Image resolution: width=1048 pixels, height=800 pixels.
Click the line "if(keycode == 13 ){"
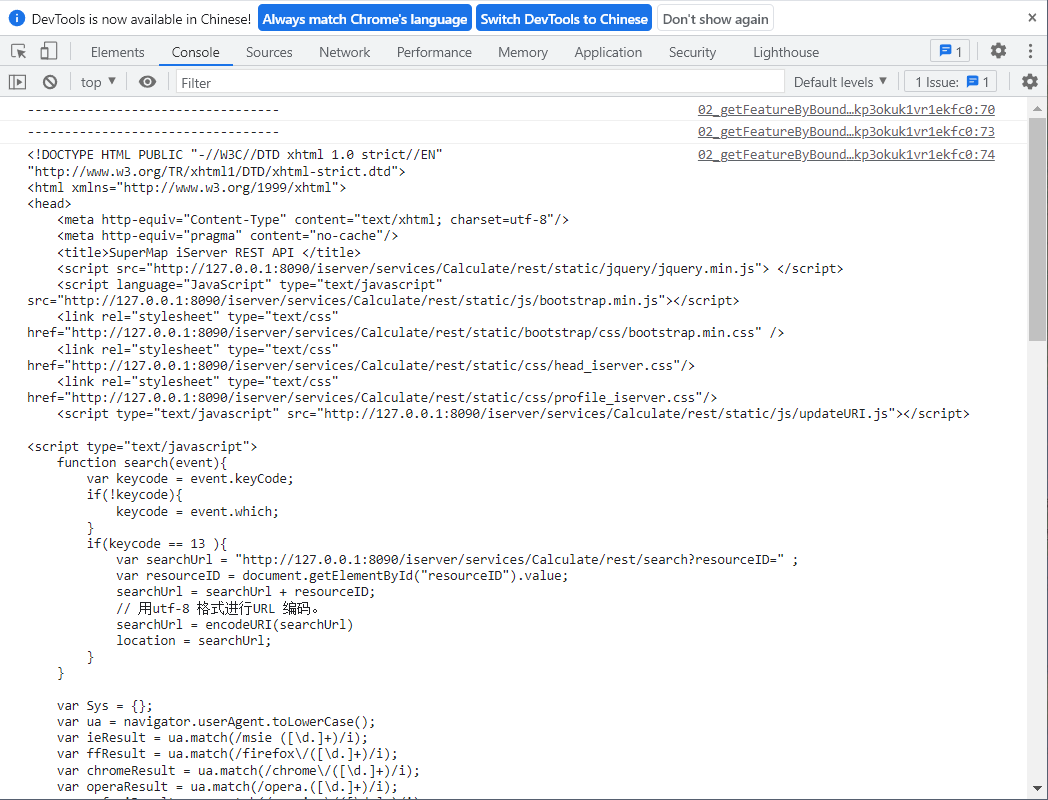(157, 543)
